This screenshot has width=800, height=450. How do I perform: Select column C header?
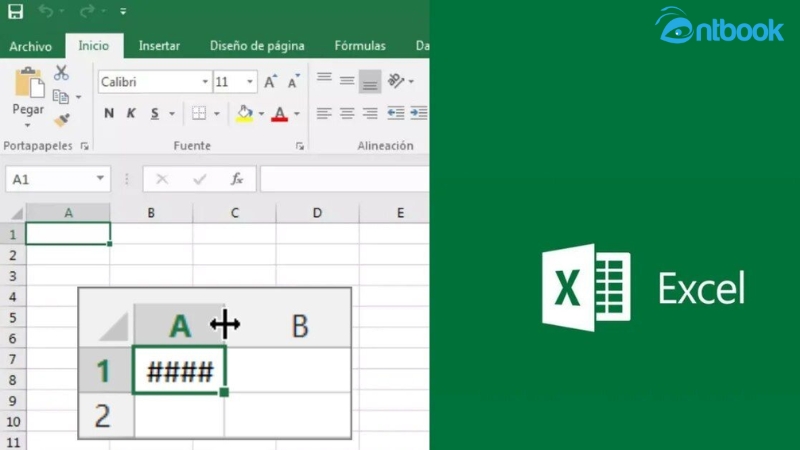pos(234,213)
